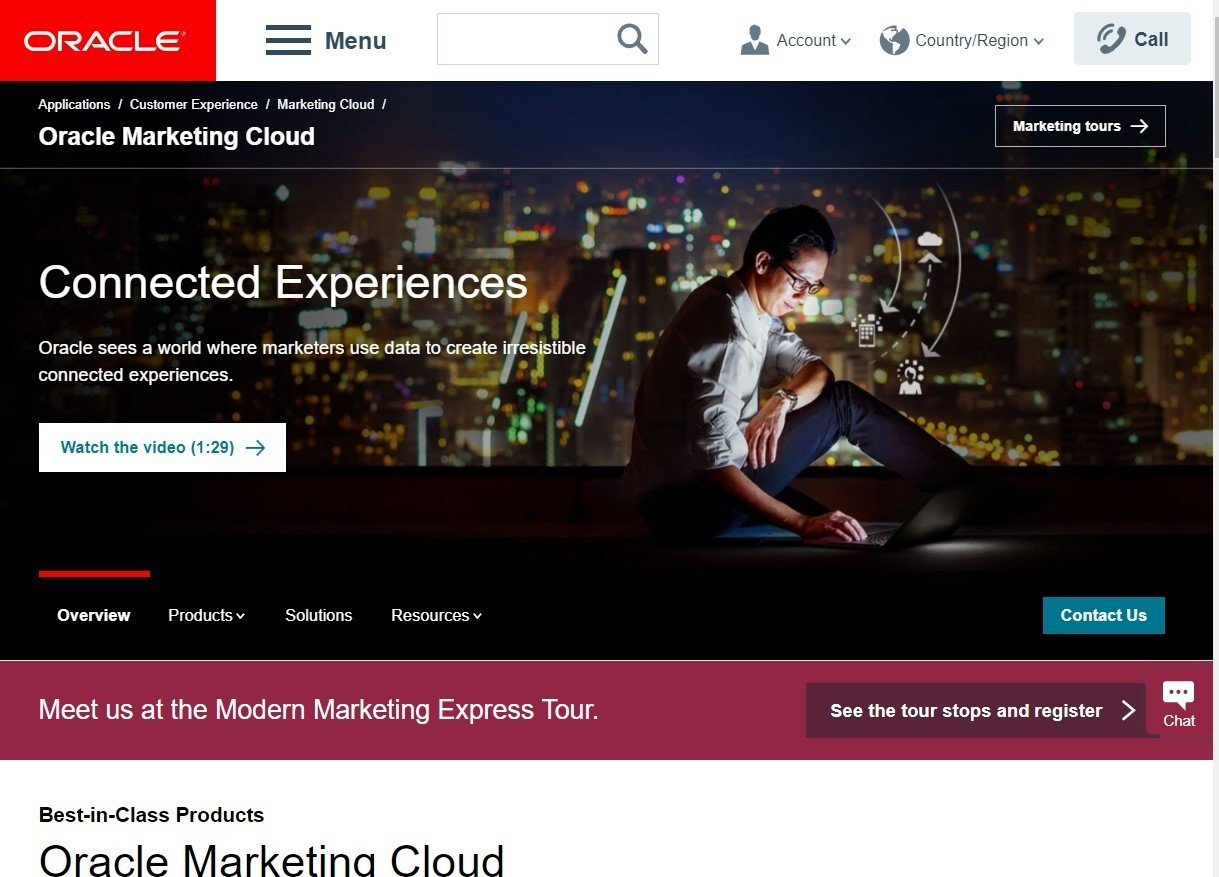Click the Account person icon
The width and height of the screenshot is (1219, 877).
point(755,40)
